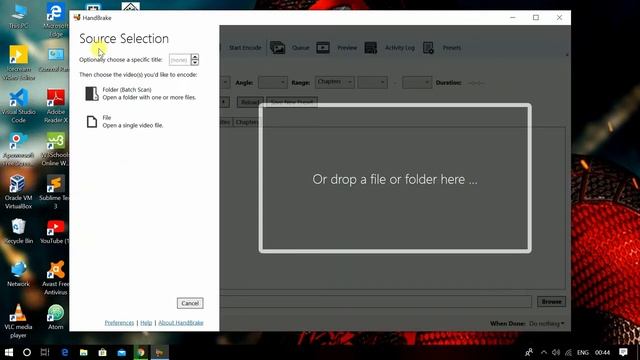This screenshot has width=640, height=360.
Task: Open Microsoft Store from taskbar
Action: click(x=102, y=352)
